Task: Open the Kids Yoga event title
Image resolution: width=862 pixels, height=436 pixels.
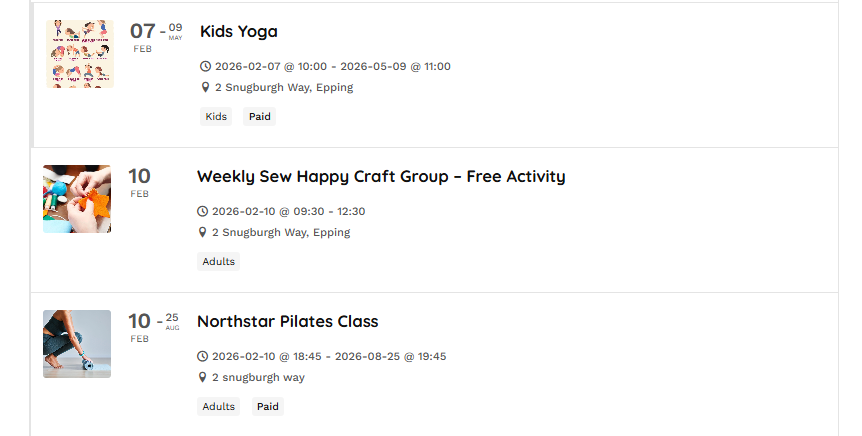Action: tap(238, 32)
